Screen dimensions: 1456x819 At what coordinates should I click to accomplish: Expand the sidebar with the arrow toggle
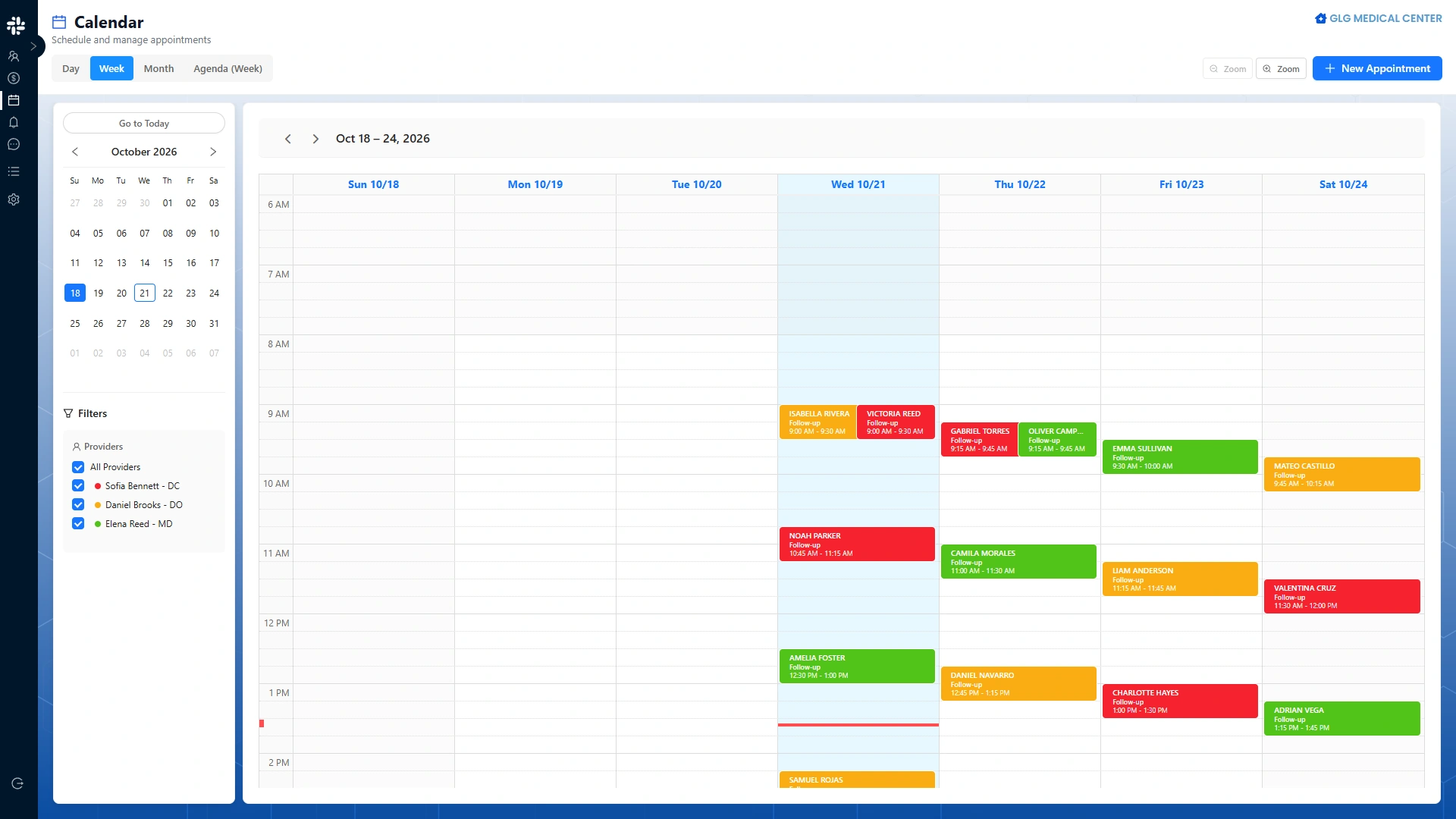coord(33,46)
